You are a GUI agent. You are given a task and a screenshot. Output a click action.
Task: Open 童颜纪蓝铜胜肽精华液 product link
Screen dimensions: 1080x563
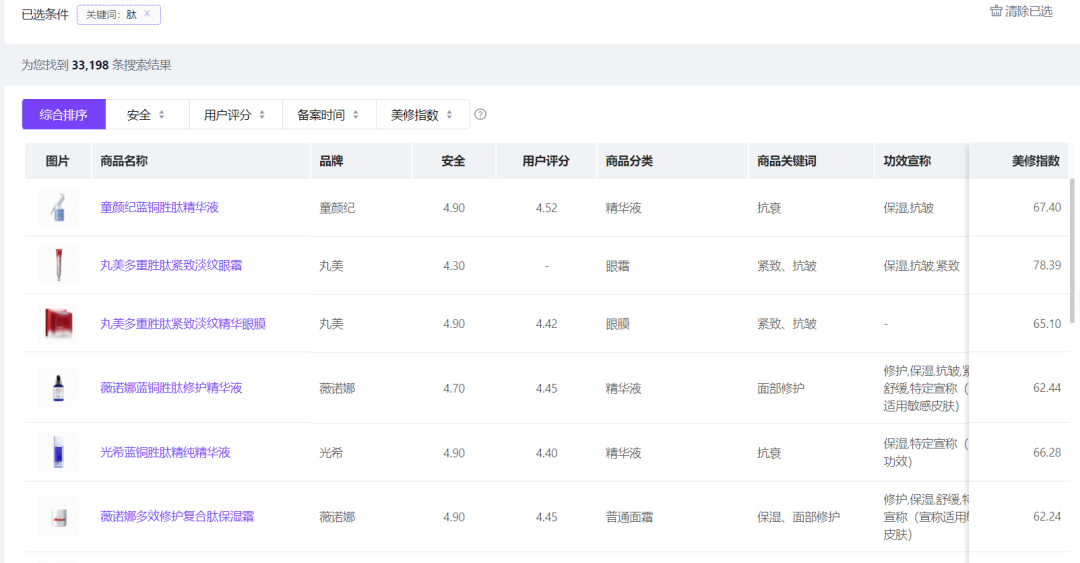[159, 208]
